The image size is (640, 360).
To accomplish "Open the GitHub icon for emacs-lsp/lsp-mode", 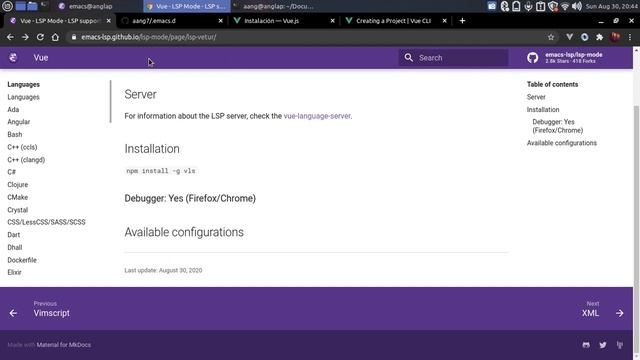I will tap(532, 58).
